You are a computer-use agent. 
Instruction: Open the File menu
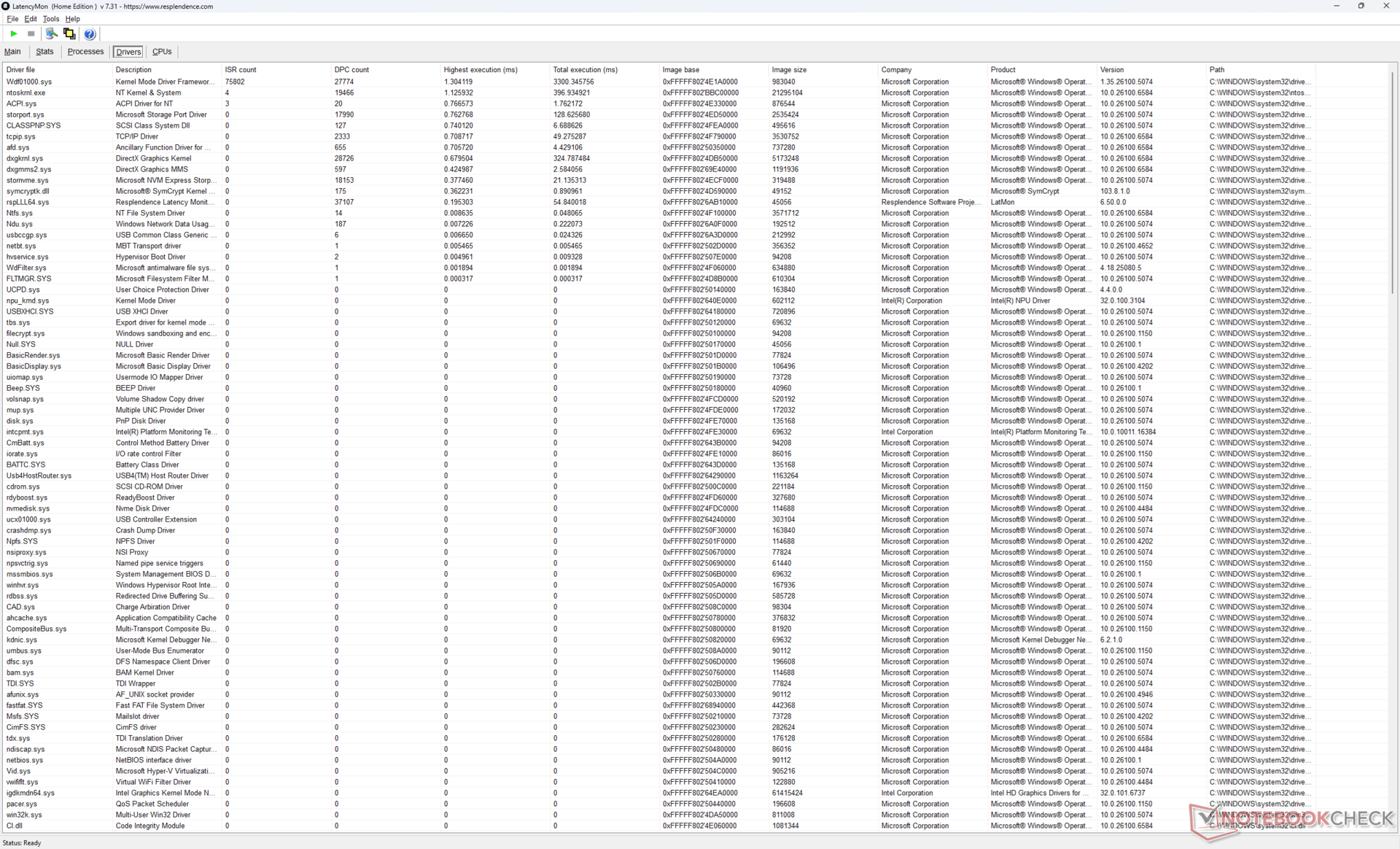(12, 19)
